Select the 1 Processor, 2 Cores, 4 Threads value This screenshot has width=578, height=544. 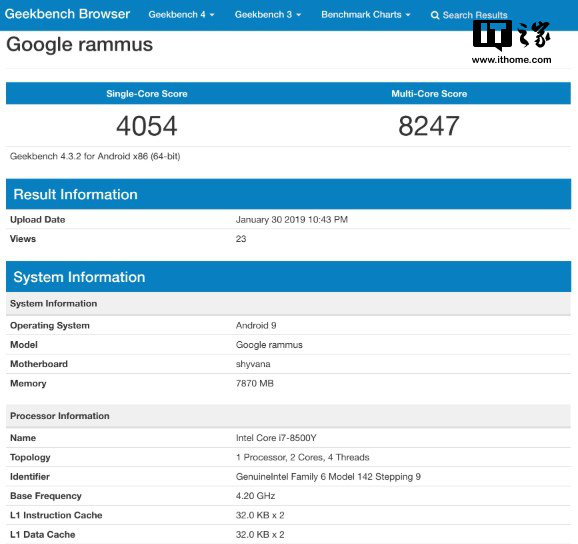303,457
